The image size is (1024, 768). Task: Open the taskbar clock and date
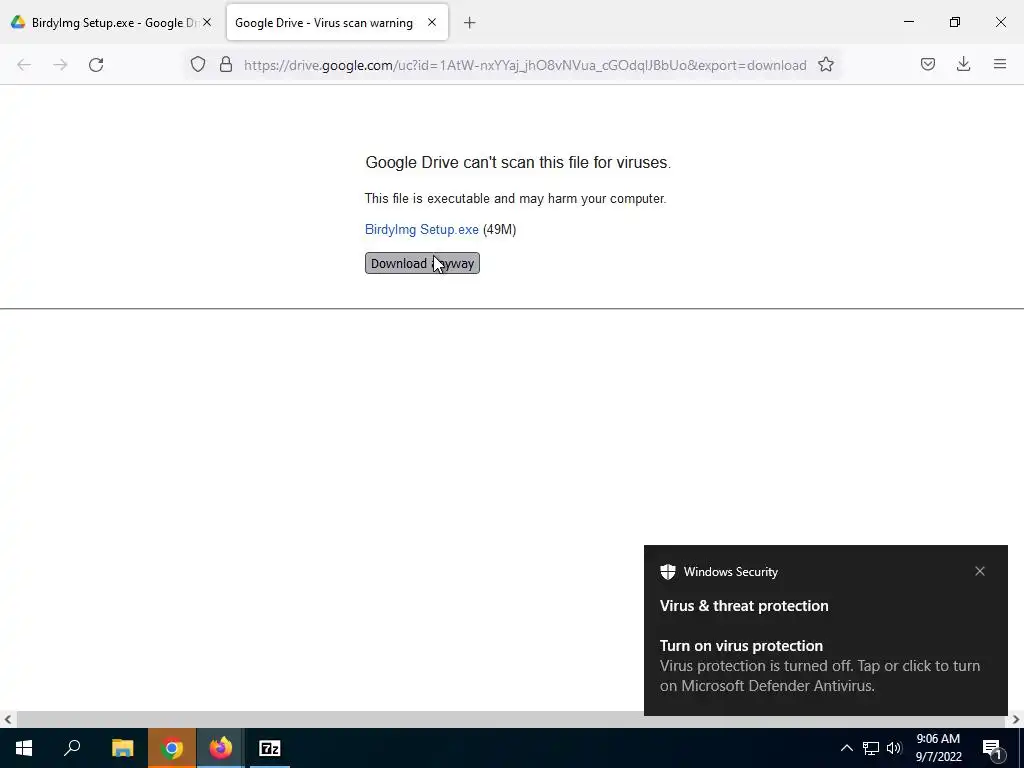938,748
